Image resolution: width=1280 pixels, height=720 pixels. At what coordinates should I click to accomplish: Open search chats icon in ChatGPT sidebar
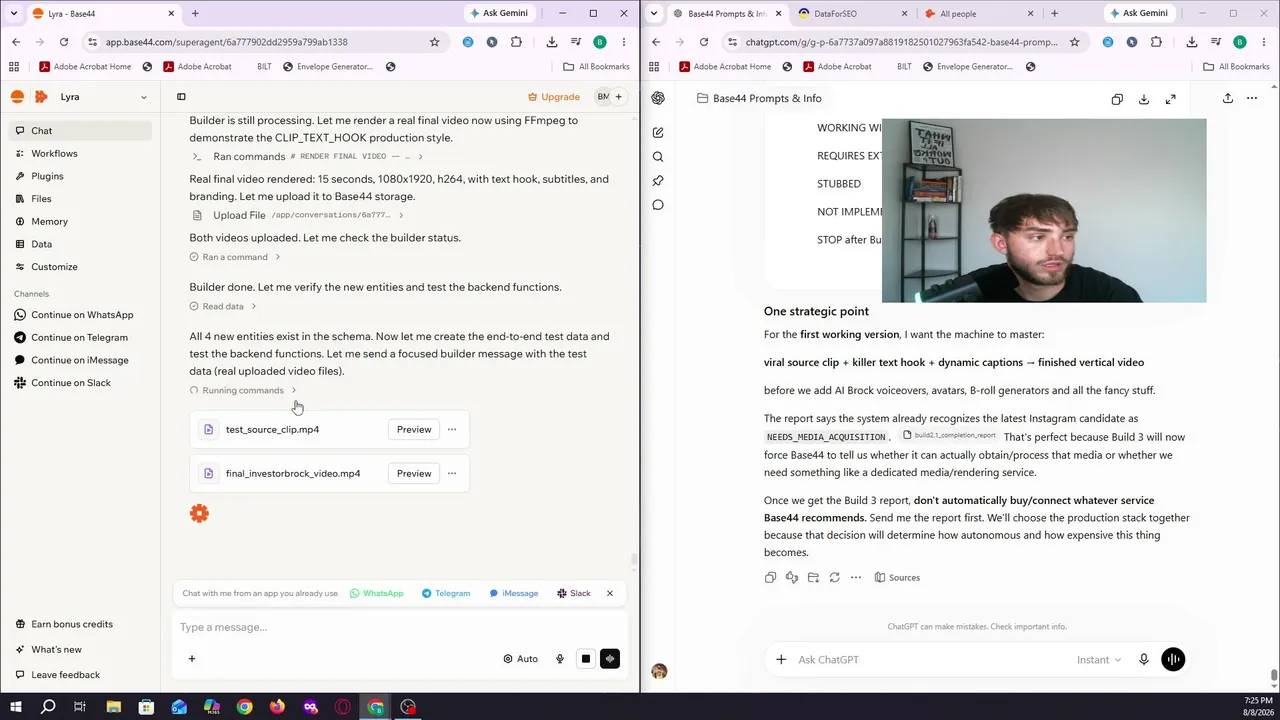pos(658,157)
